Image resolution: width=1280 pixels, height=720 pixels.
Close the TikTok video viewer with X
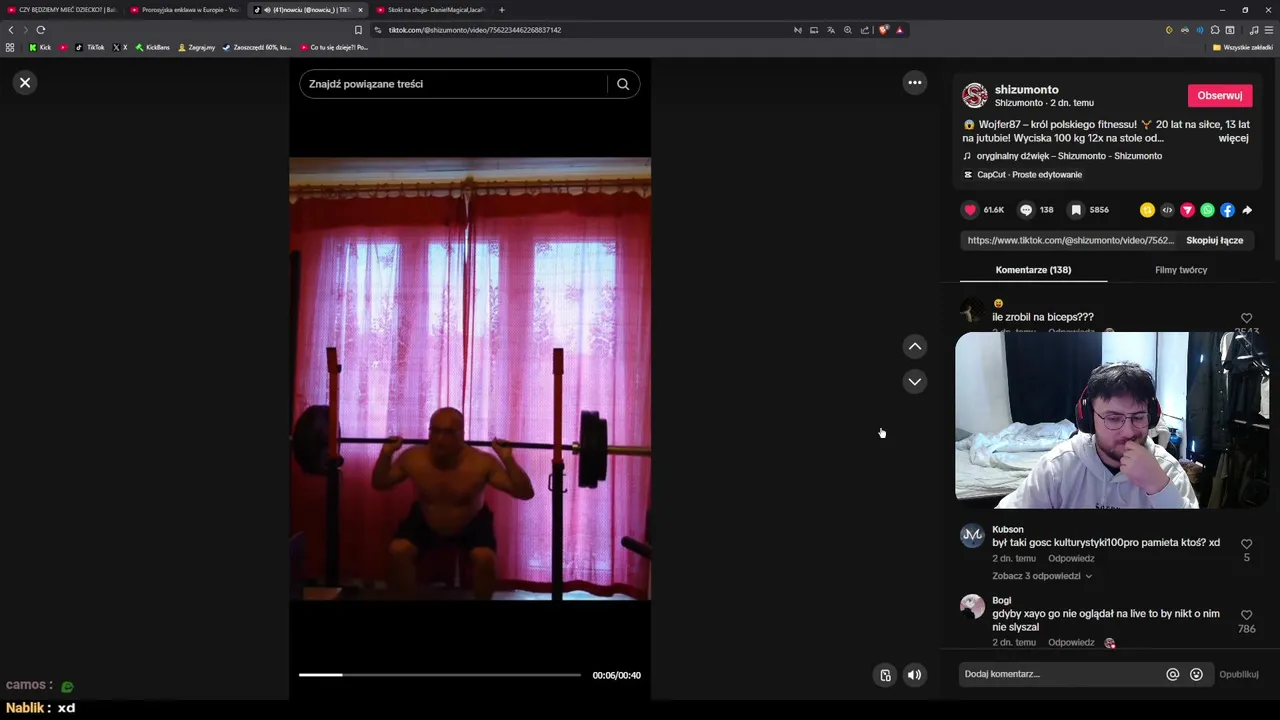click(25, 83)
